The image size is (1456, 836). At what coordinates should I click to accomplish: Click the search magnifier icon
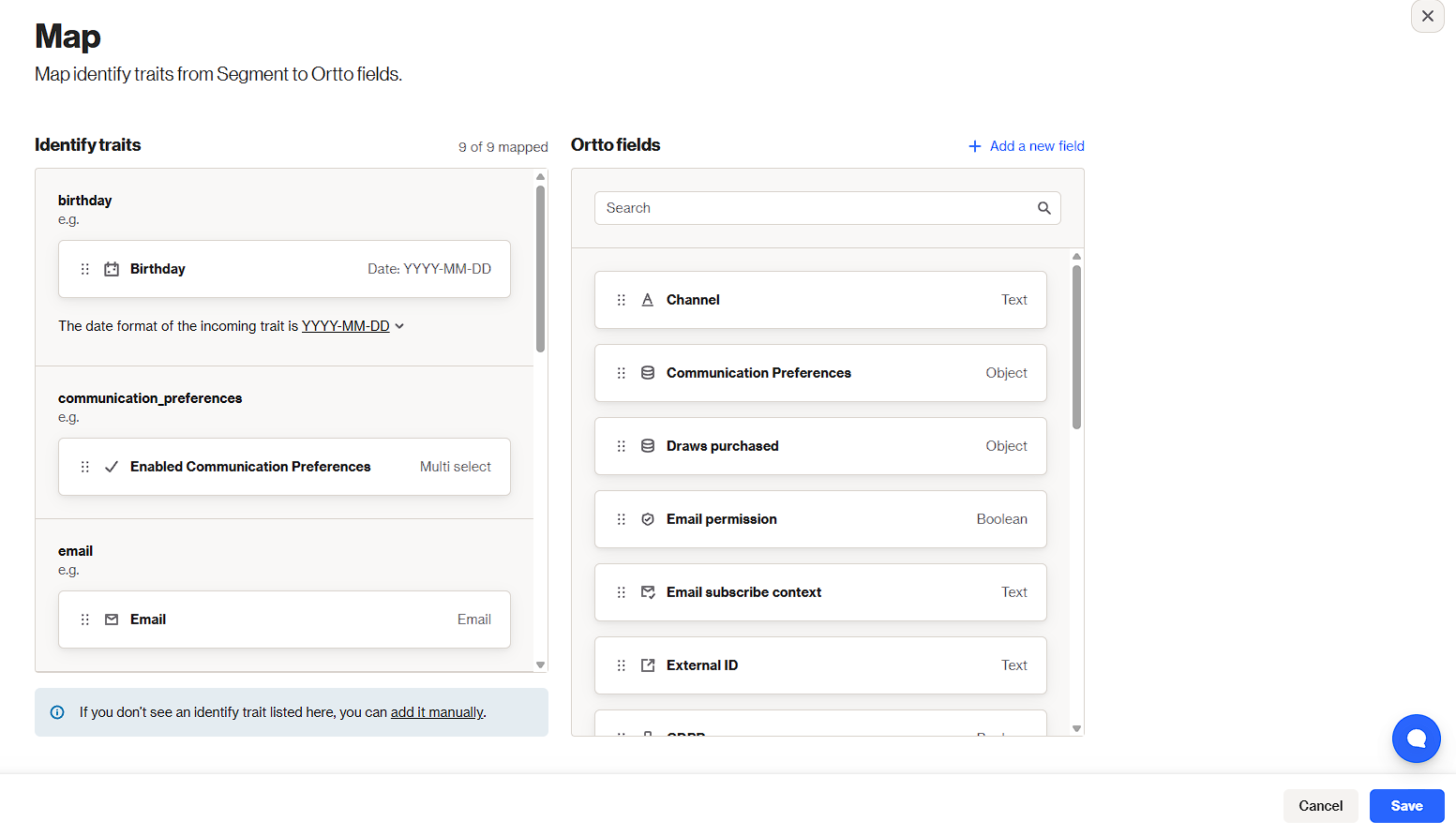pyautogui.click(x=1043, y=208)
